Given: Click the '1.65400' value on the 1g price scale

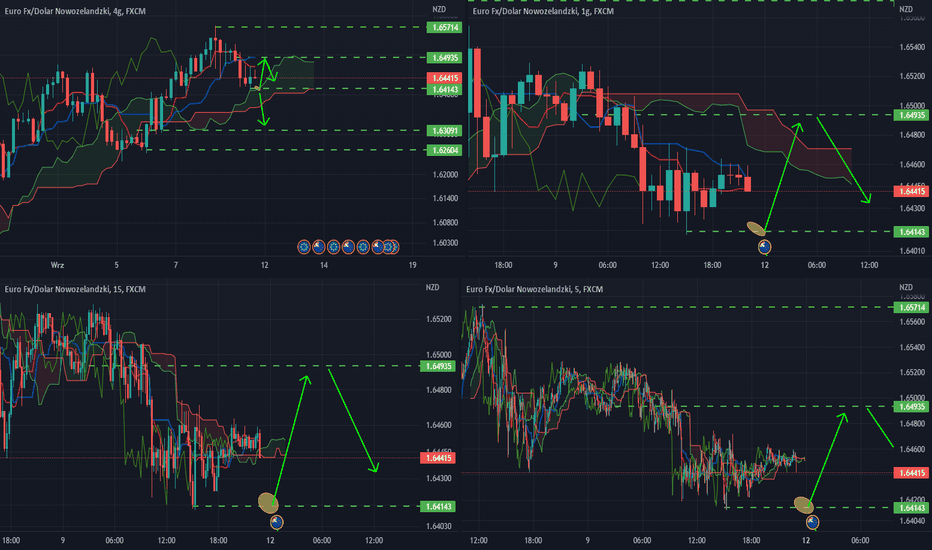Looking at the screenshot, I should tap(912, 47).
